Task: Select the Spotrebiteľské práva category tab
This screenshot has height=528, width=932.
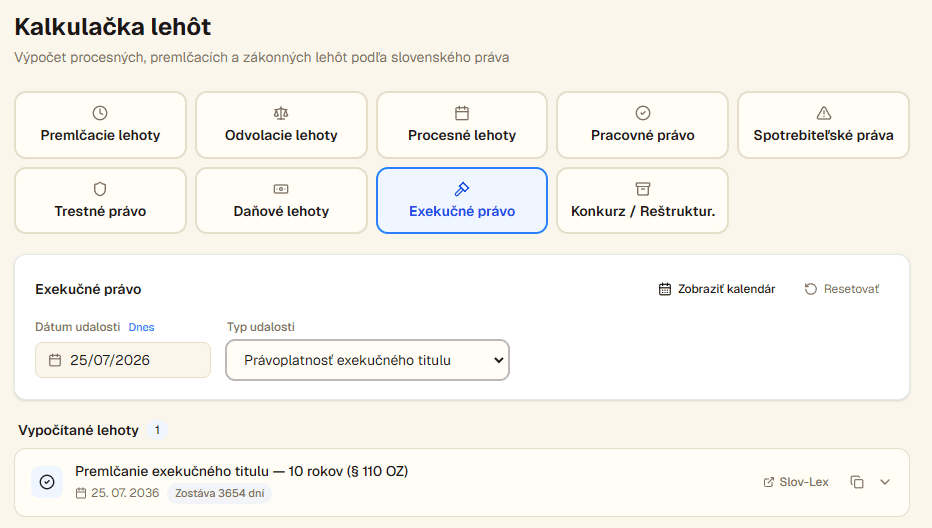Action: tap(823, 125)
